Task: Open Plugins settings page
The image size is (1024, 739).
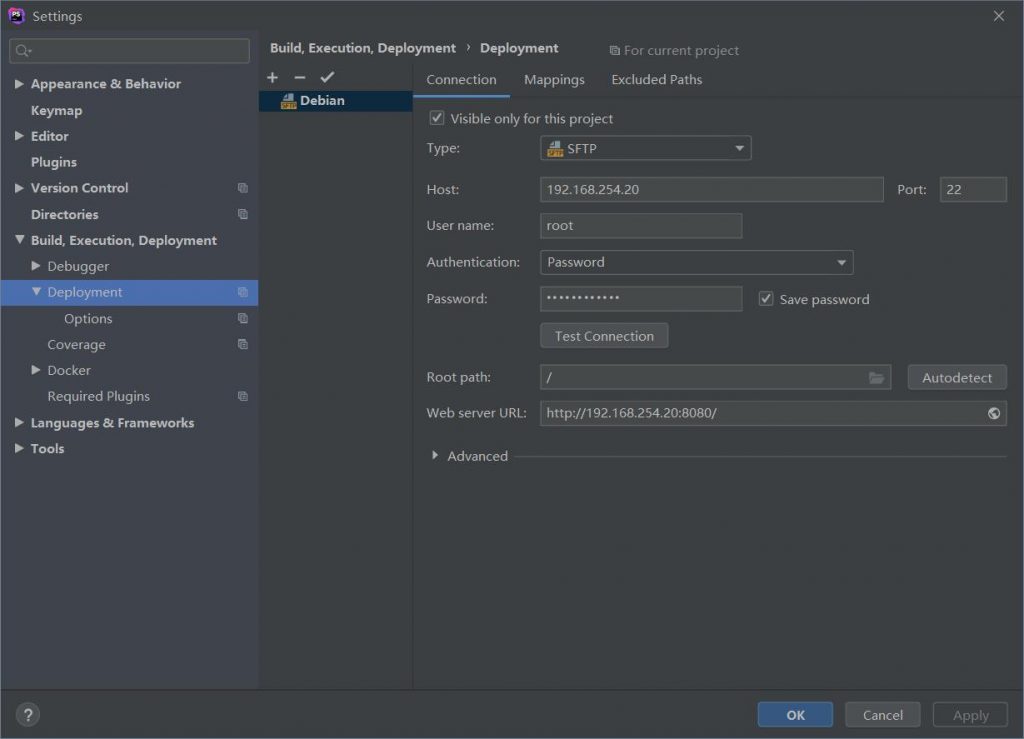Action: click(54, 162)
